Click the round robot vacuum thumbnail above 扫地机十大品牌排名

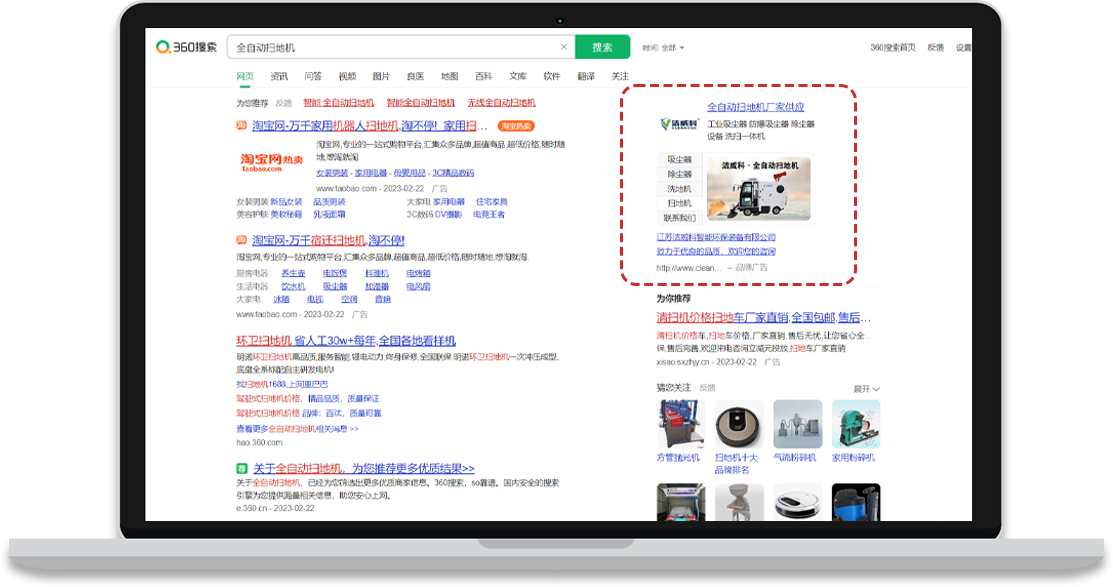(738, 424)
